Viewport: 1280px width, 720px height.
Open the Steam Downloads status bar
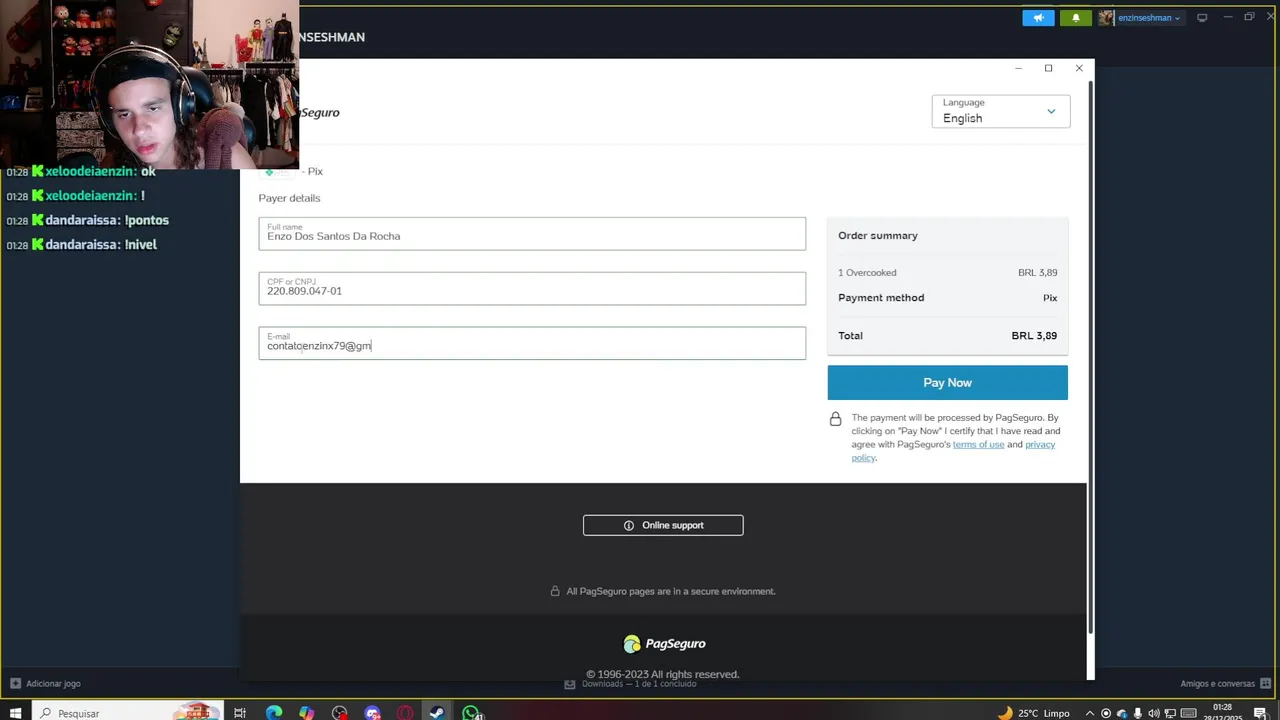[630, 684]
